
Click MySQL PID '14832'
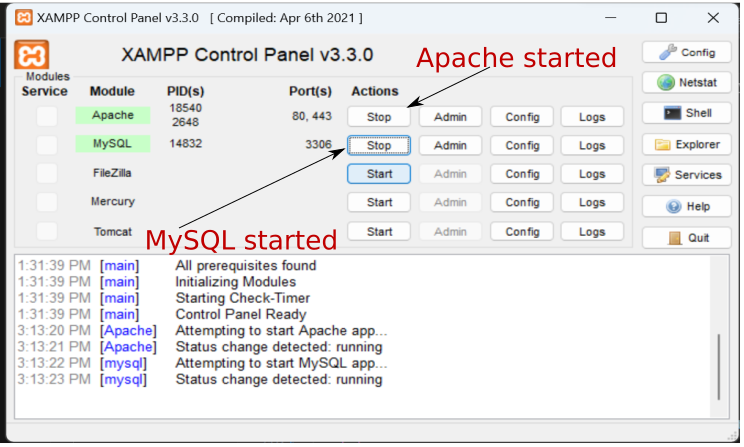tap(186, 143)
